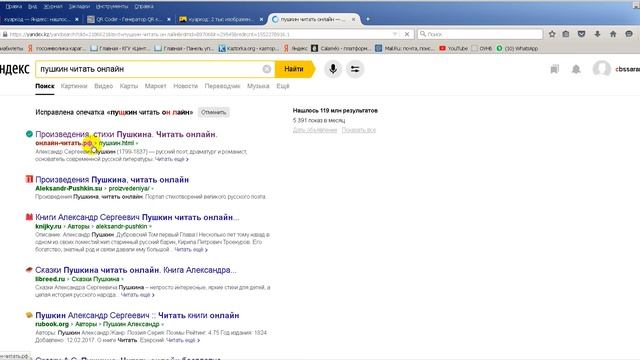The width and height of the screenshot is (640, 360).
Task: Click Читать ещё in libreed.ru snippet
Action: pyautogui.click(x=138, y=295)
